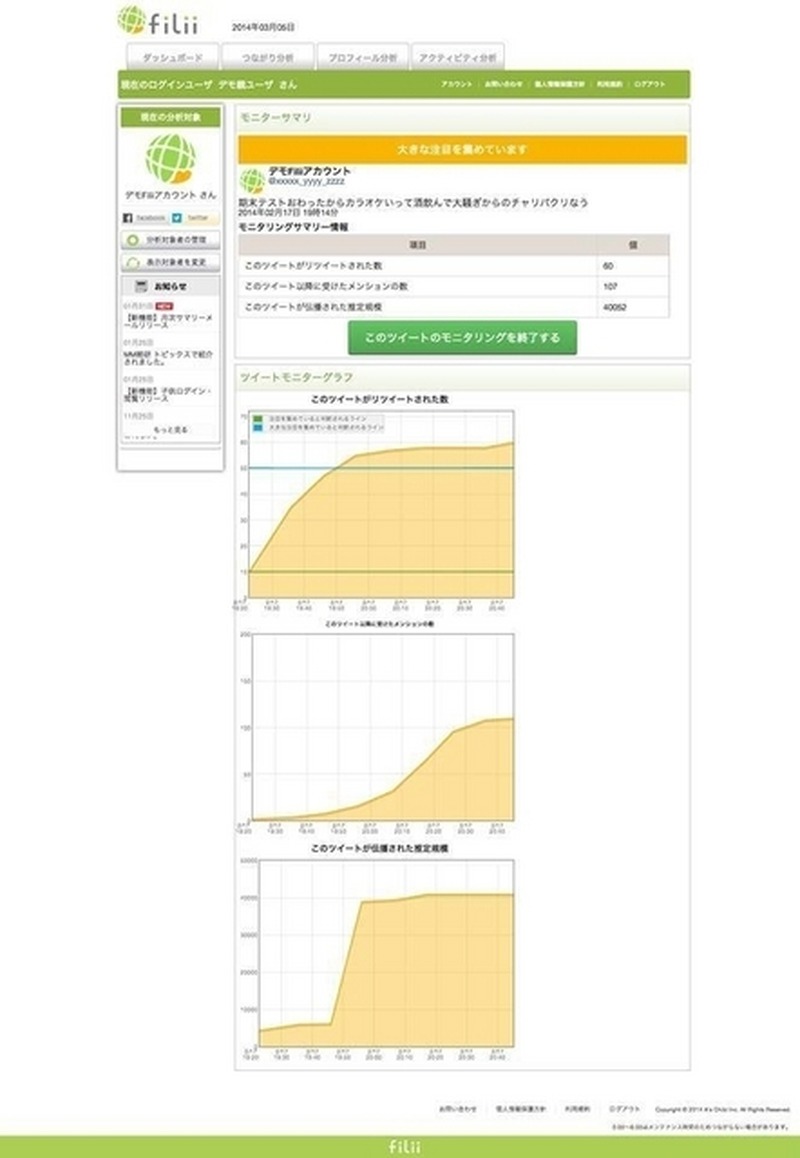The height and width of the screenshot is (1158, 800).
Task: Click the small avatar beside デモfiliiアカウント tweet
Action: 252,181
